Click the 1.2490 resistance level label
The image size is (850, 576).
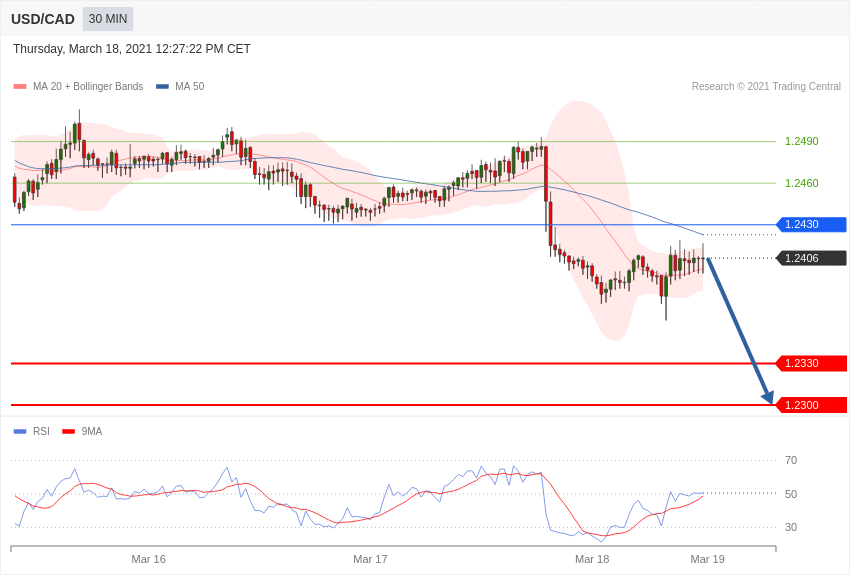pyautogui.click(x=802, y=141)
